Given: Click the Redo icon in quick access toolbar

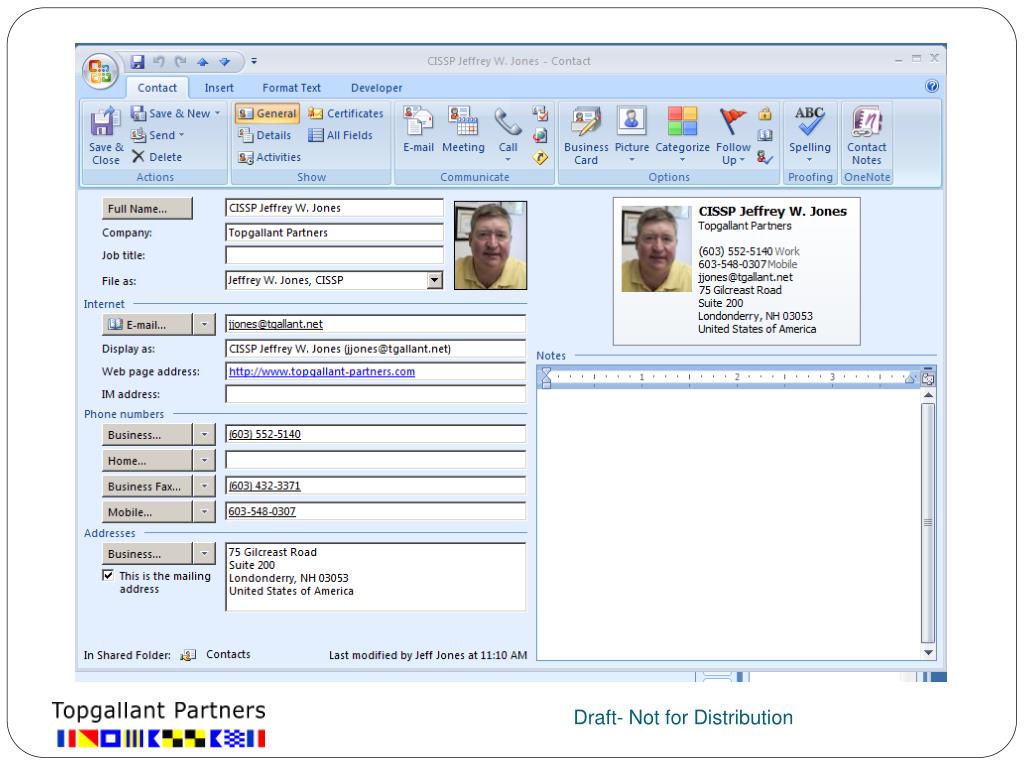Looking at the screenshot, I should (181, 61).
